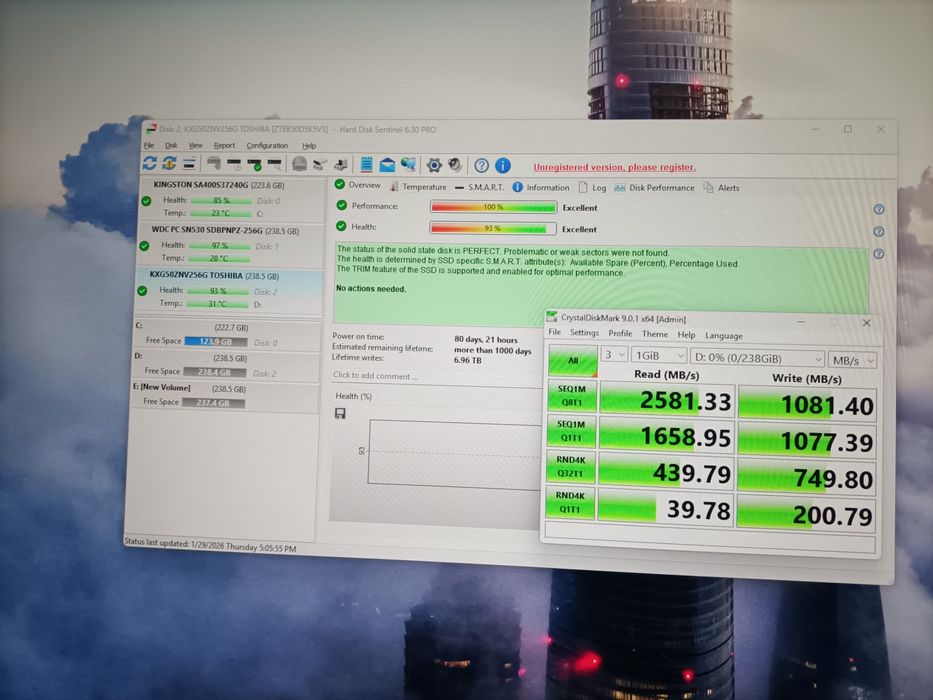Open test size dropdown showing 1GiB

pyautogui.click(x=659, y=355)
